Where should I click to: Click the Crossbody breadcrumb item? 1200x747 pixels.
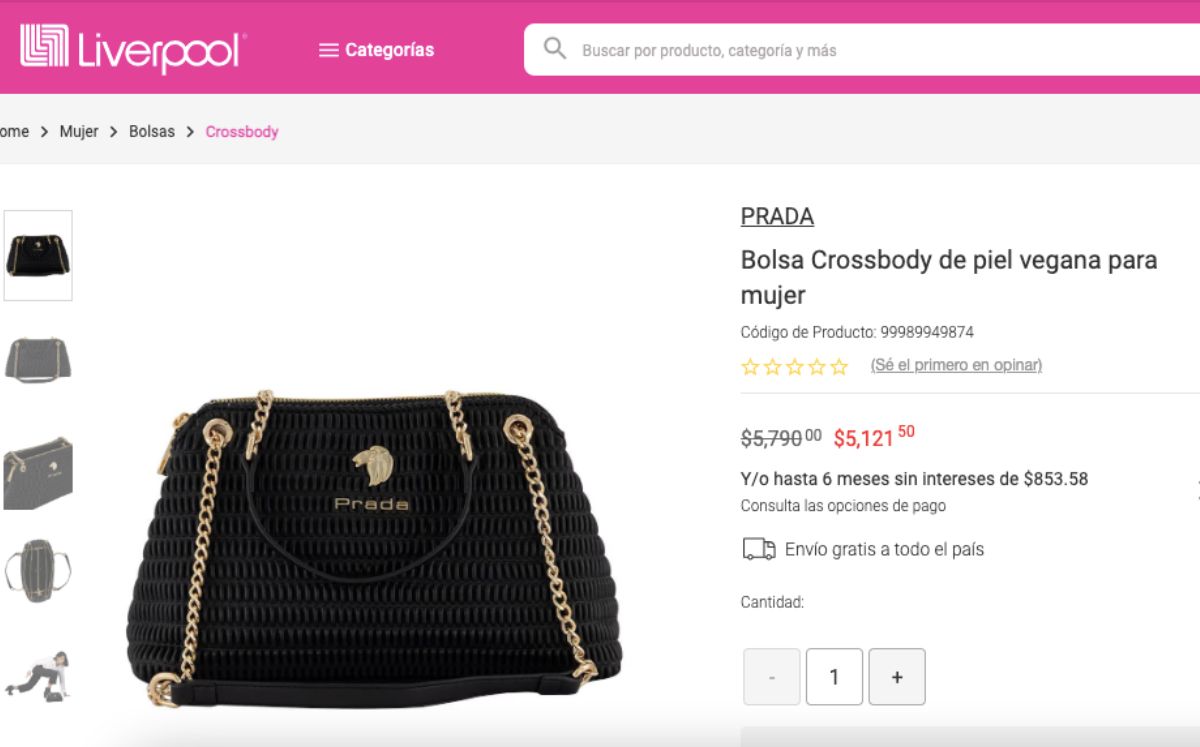pyautogui.click(x=240, y=131)
